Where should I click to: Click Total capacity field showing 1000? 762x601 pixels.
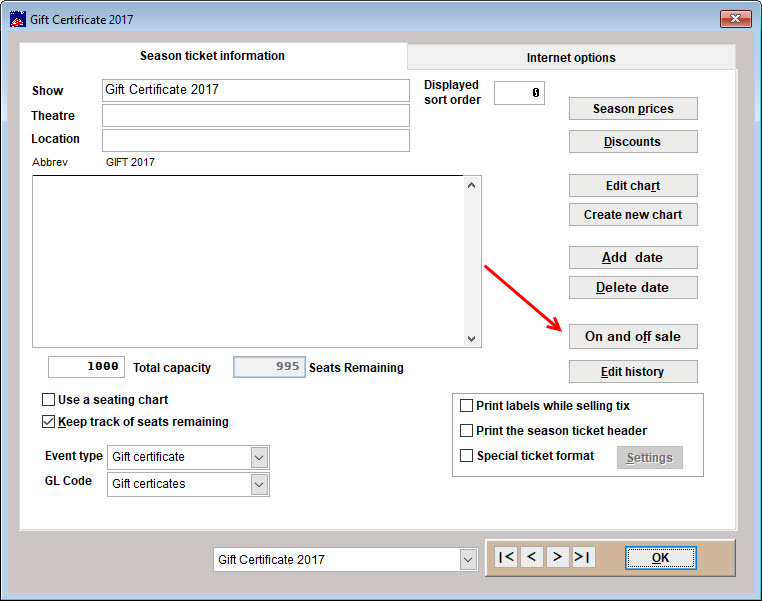click(86, 367)
